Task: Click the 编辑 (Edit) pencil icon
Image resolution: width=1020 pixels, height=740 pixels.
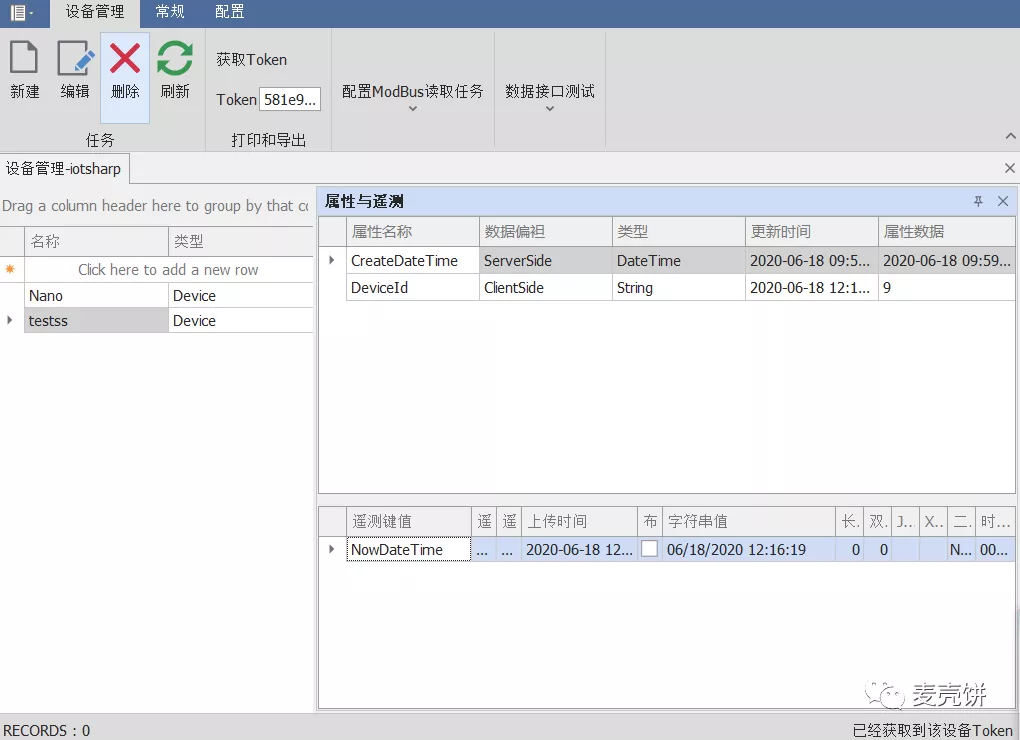Action: (x=75, y=58)
